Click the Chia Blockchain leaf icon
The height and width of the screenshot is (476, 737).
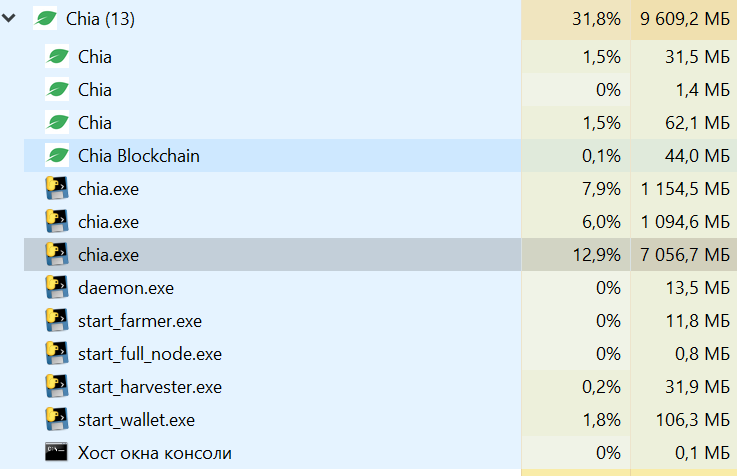coord(57,156)
